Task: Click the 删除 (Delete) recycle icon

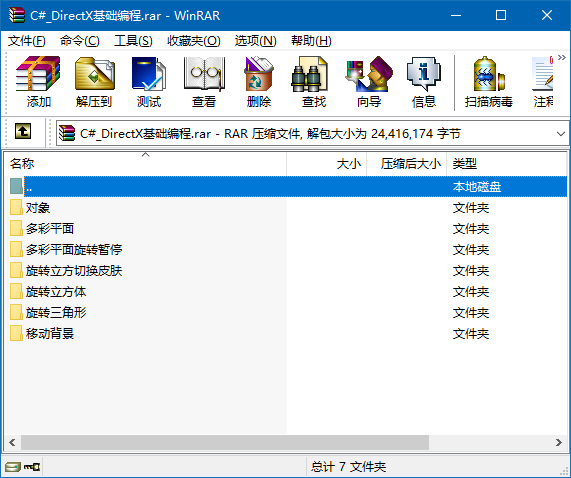Action: point(259,82)
